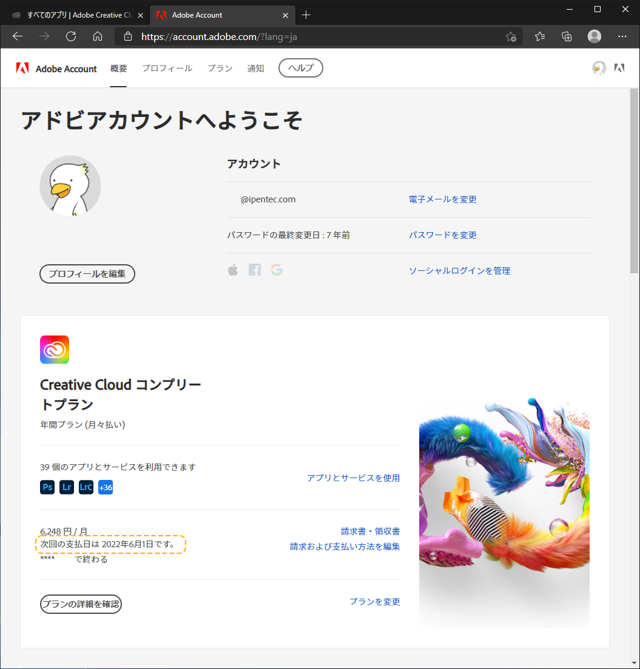Viewport: 640px width, 669px height.
Task: Click the 請求および支払い方法を編集 link
Action: point(345,547)
